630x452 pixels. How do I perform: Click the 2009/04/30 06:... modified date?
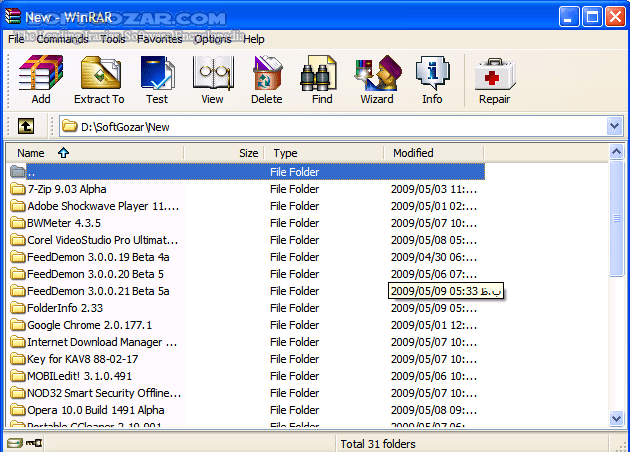(434, 257)
